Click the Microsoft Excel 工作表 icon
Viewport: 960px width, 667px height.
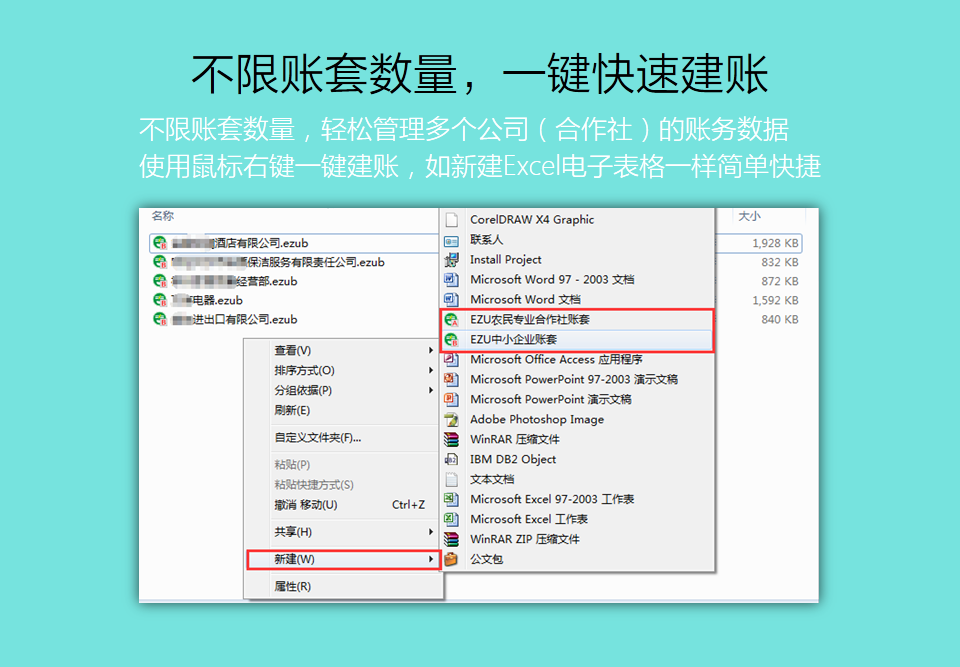pyautogui.click(x=452, y=519)
